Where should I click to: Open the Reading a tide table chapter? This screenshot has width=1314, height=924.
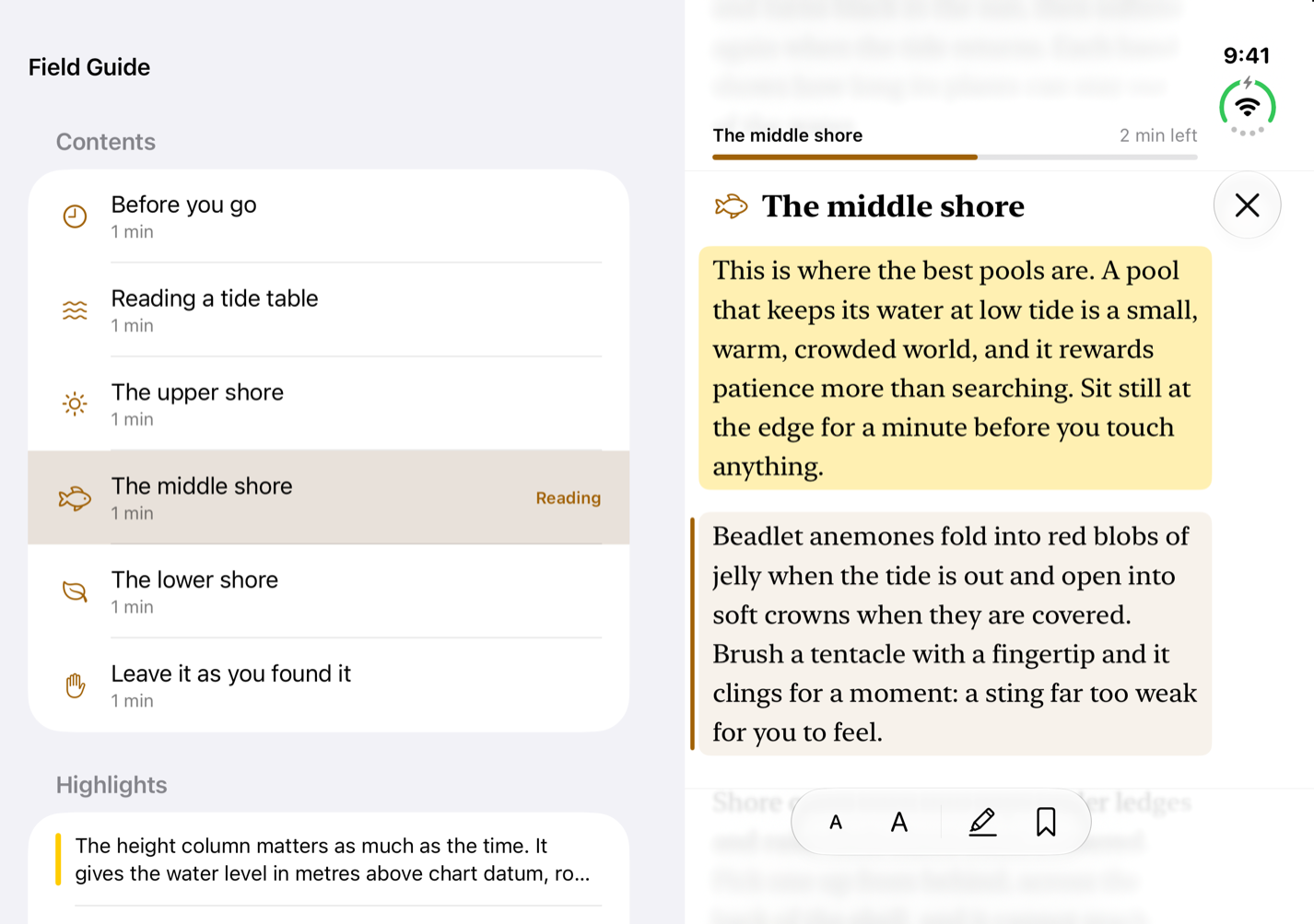tap(329, 310)
